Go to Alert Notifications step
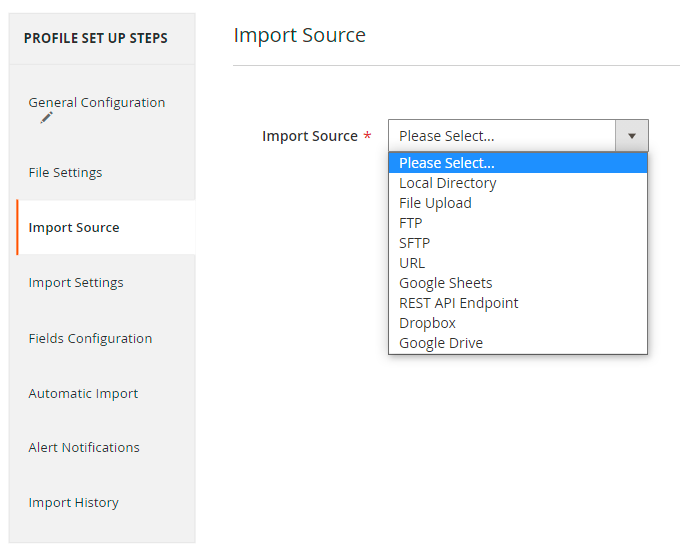Screen dimensions: 680x548 (84, 447)
